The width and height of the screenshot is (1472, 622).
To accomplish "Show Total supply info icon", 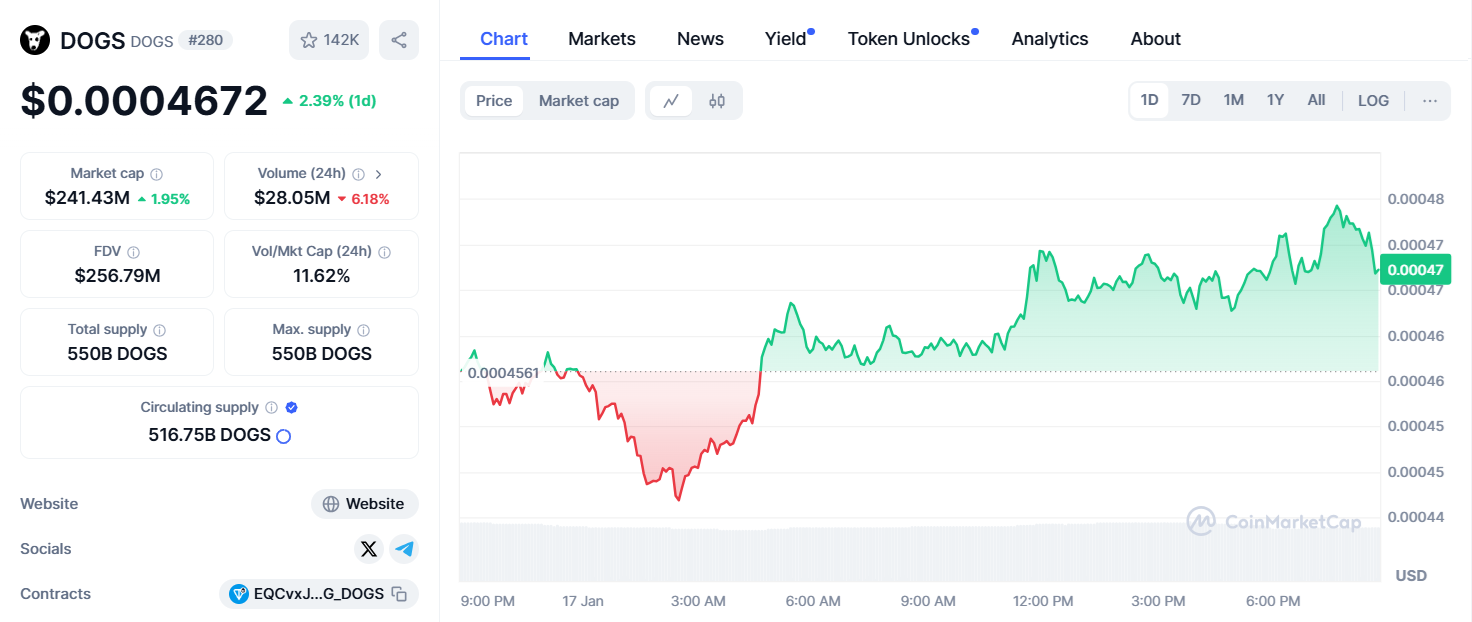I will pos(160,330).
